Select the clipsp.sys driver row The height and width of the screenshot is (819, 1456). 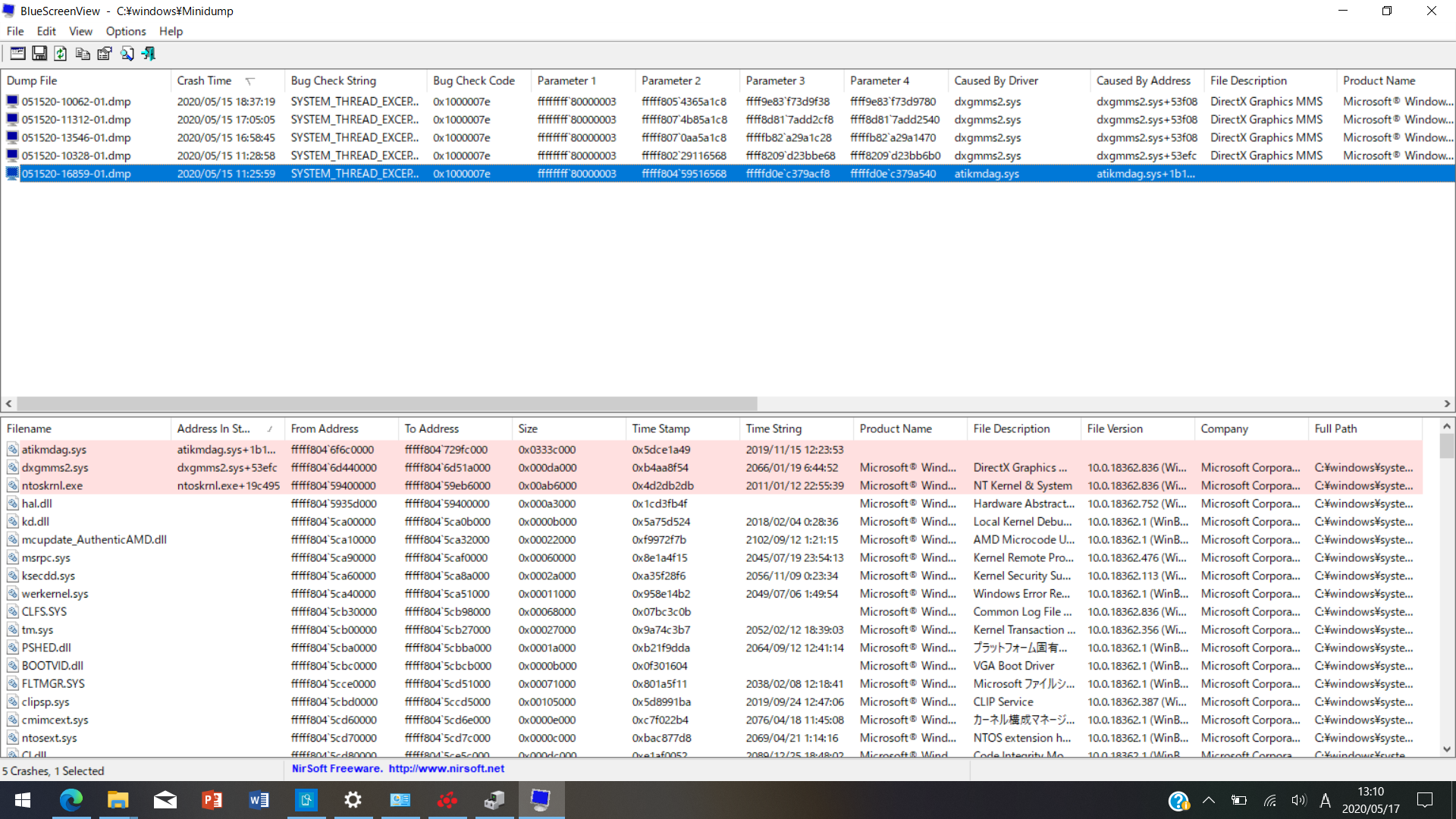[x=711, y=702]
